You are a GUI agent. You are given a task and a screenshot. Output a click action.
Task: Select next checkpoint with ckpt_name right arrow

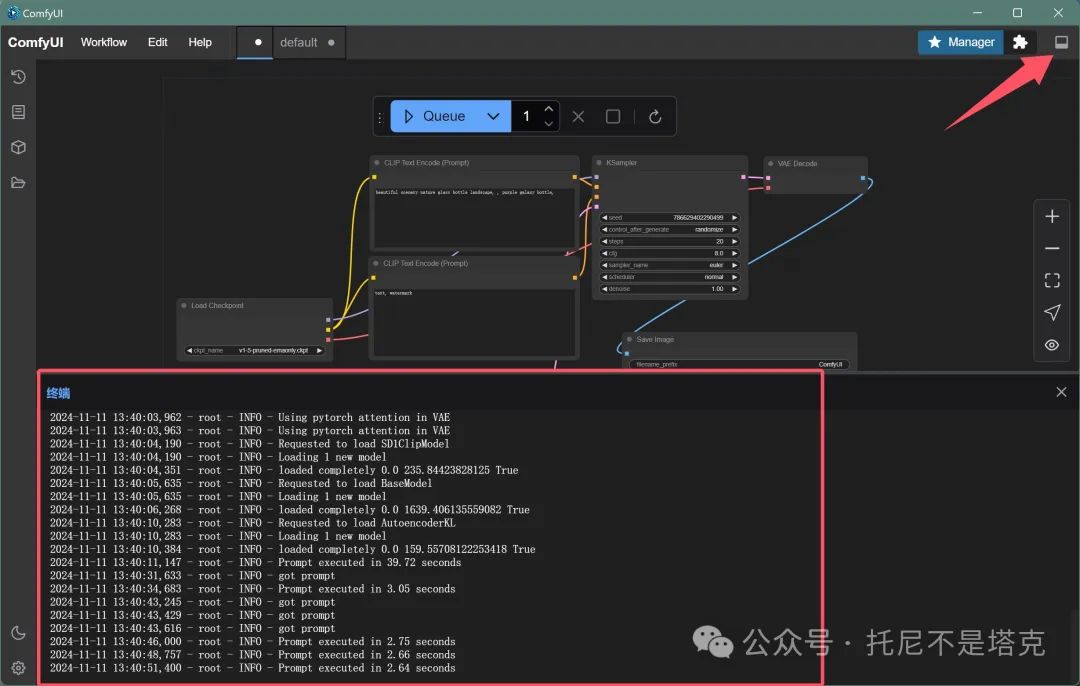coord(319,351)
